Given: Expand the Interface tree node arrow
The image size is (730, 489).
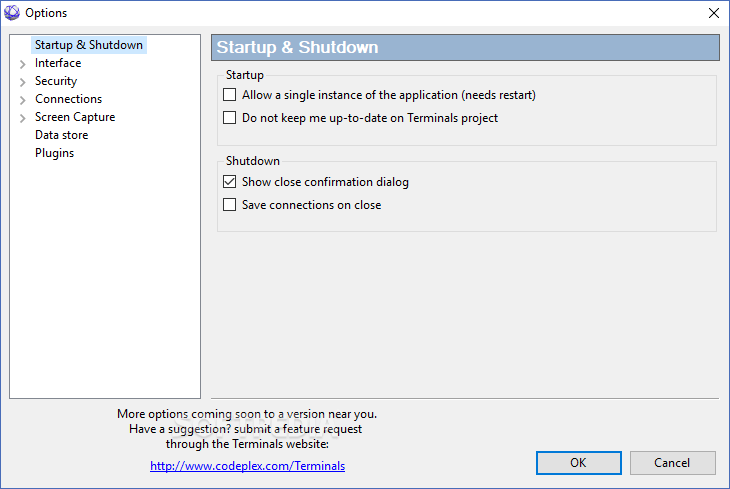Looking at the screenshot, I should click(x=22, y=64).
